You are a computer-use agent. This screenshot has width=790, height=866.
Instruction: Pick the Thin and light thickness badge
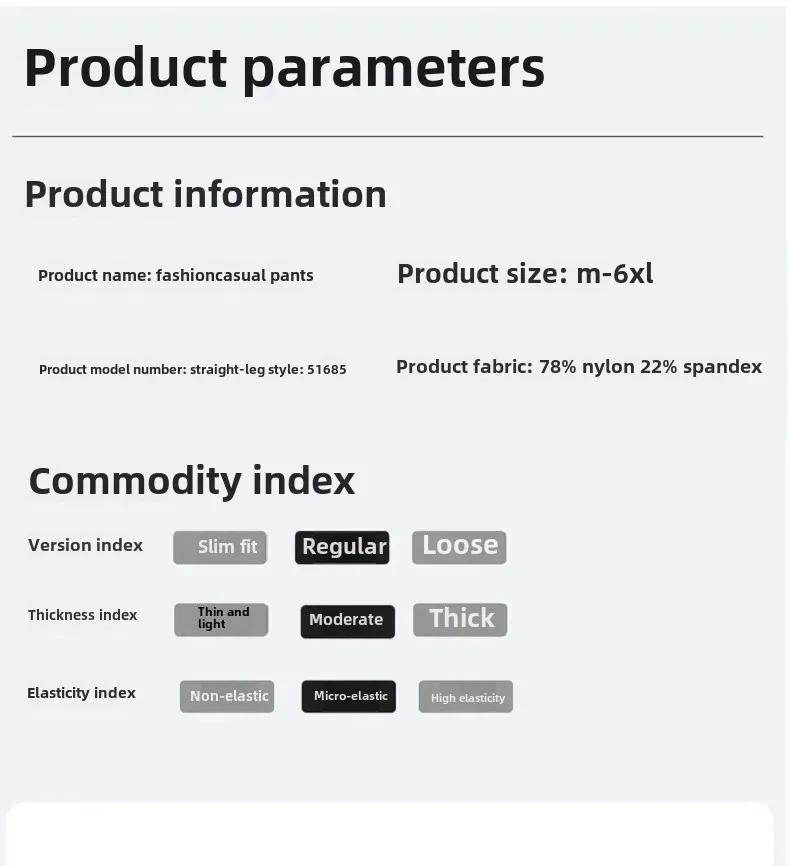[221, 620]
